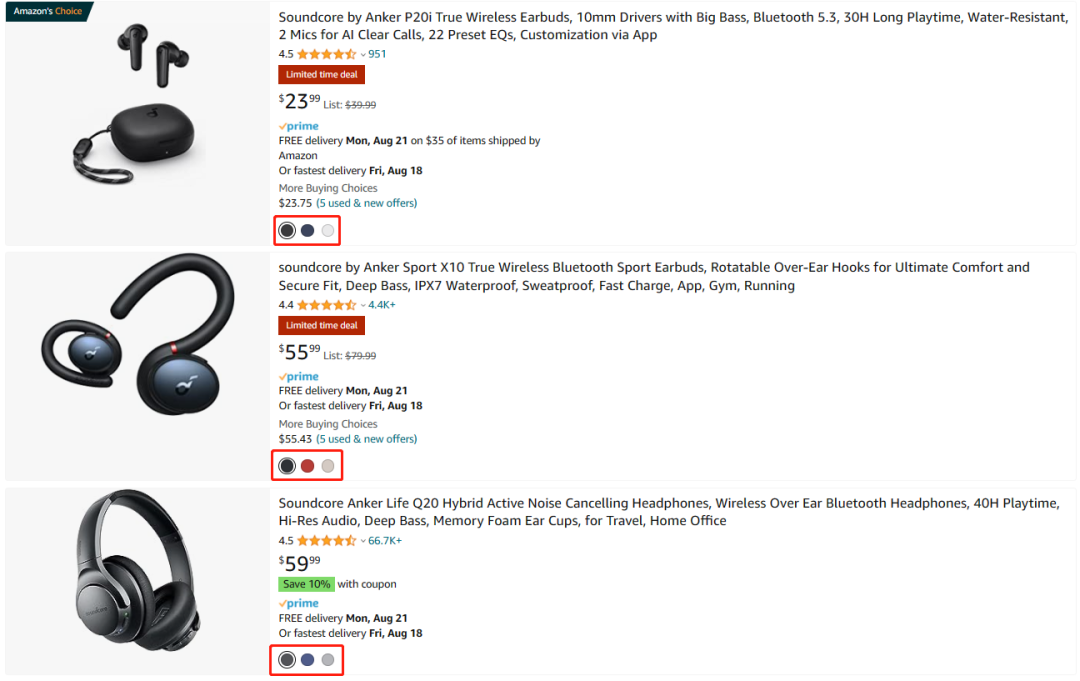Pick the white color swatch for P20i earbuds
This screenshot has width=1080, height=681.
(x=328, y=231)
